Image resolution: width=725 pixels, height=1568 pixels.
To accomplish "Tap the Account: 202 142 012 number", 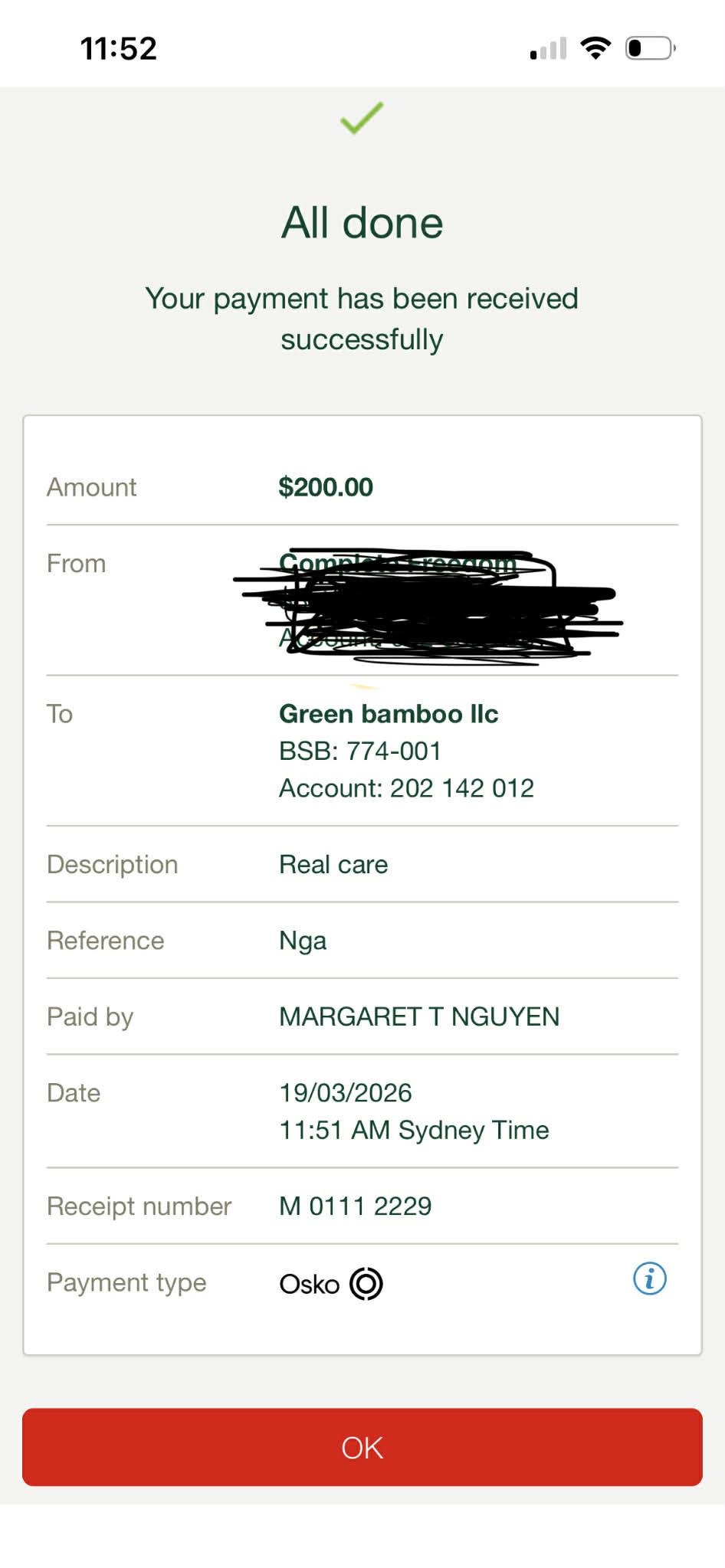I will point(406,788).
